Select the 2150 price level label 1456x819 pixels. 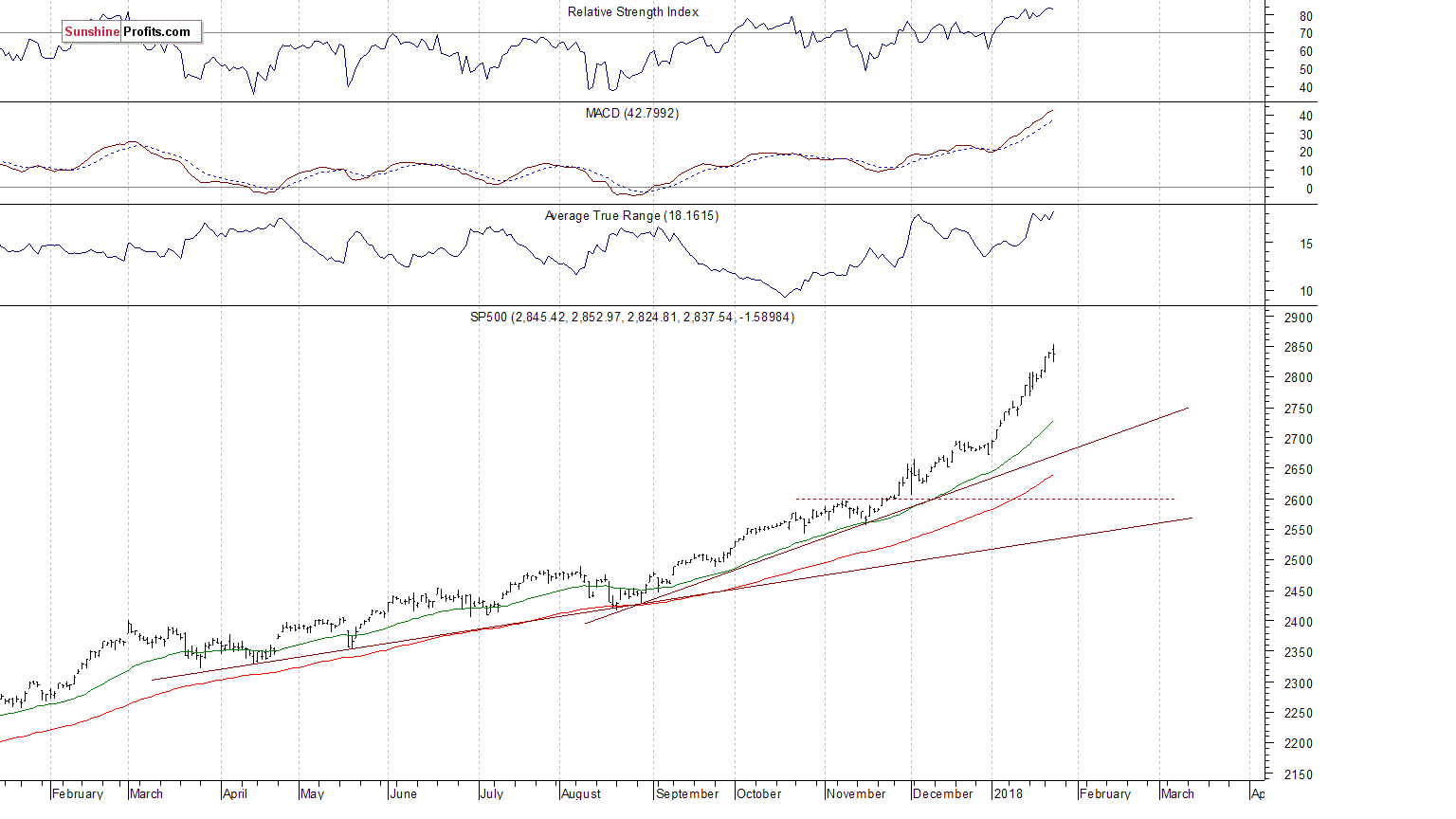tap(1300, 775)
